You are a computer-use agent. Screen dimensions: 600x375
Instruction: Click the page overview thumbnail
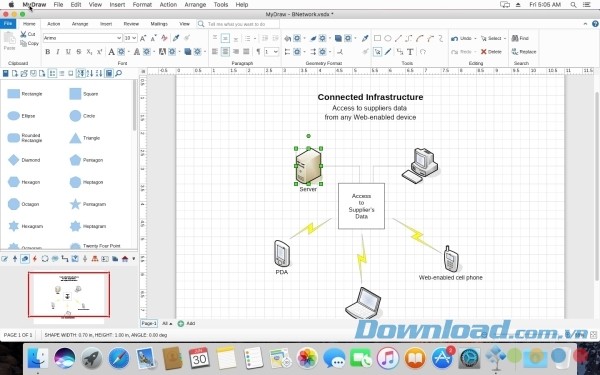click(x=69, y=295)
